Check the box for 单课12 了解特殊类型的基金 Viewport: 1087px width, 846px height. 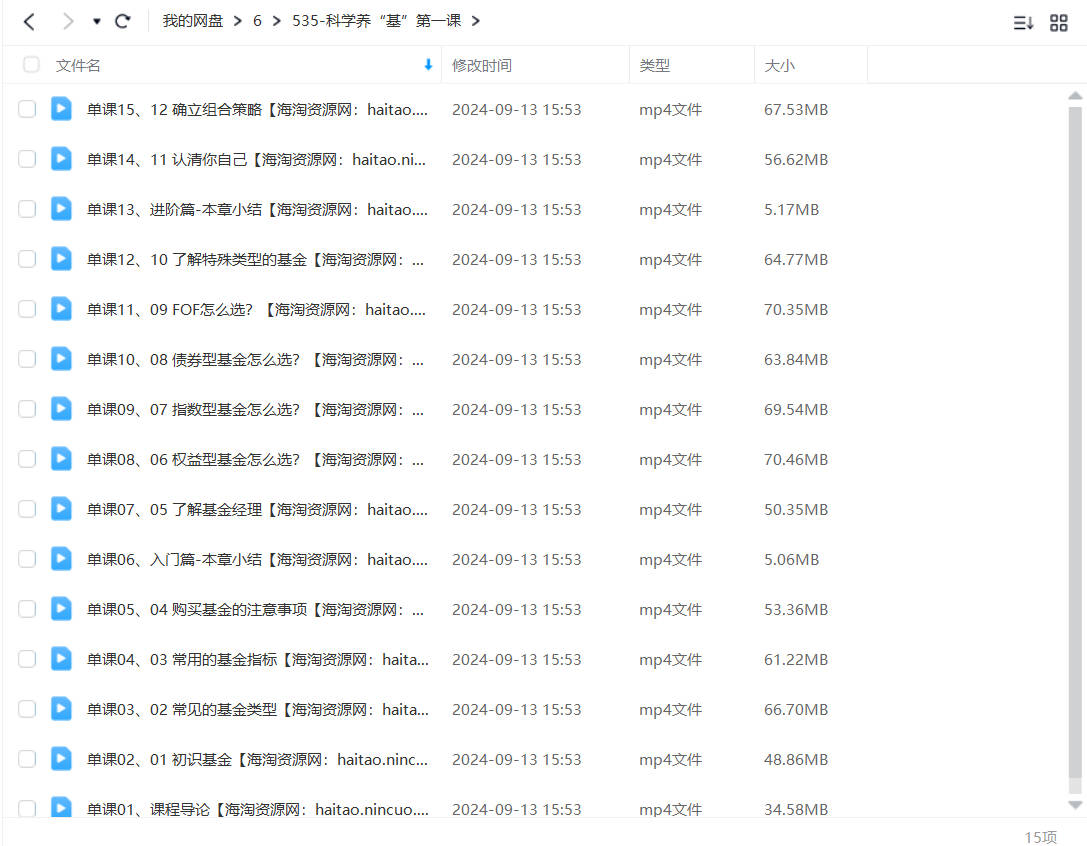coord(27,259)
